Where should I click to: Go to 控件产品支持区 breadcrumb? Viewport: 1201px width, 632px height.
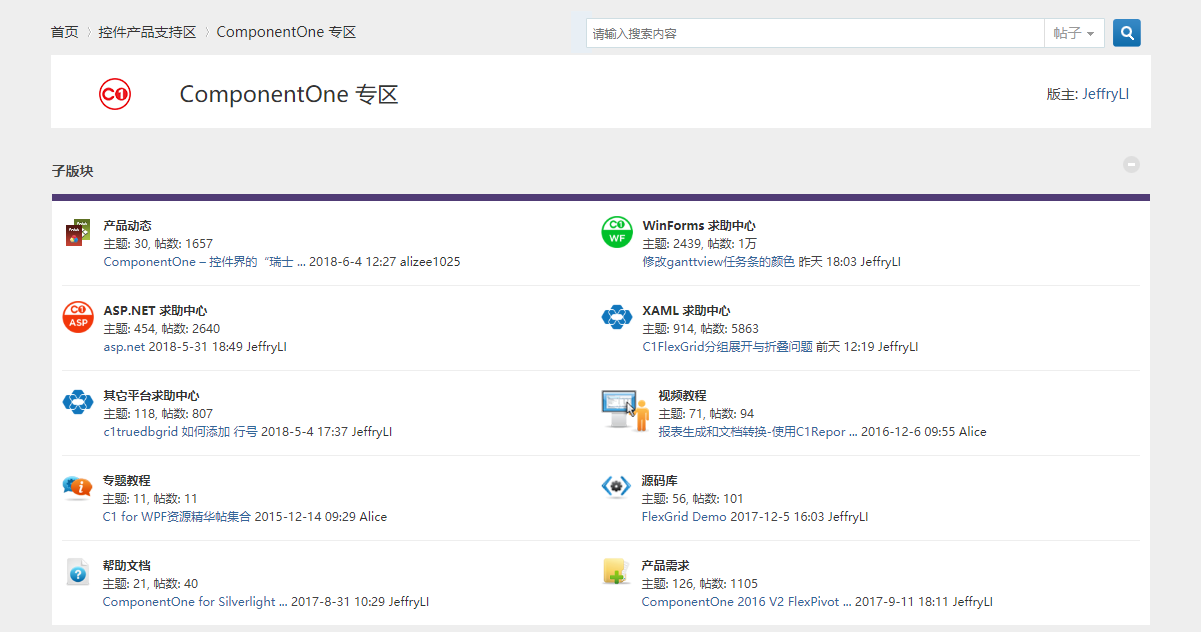147,32
